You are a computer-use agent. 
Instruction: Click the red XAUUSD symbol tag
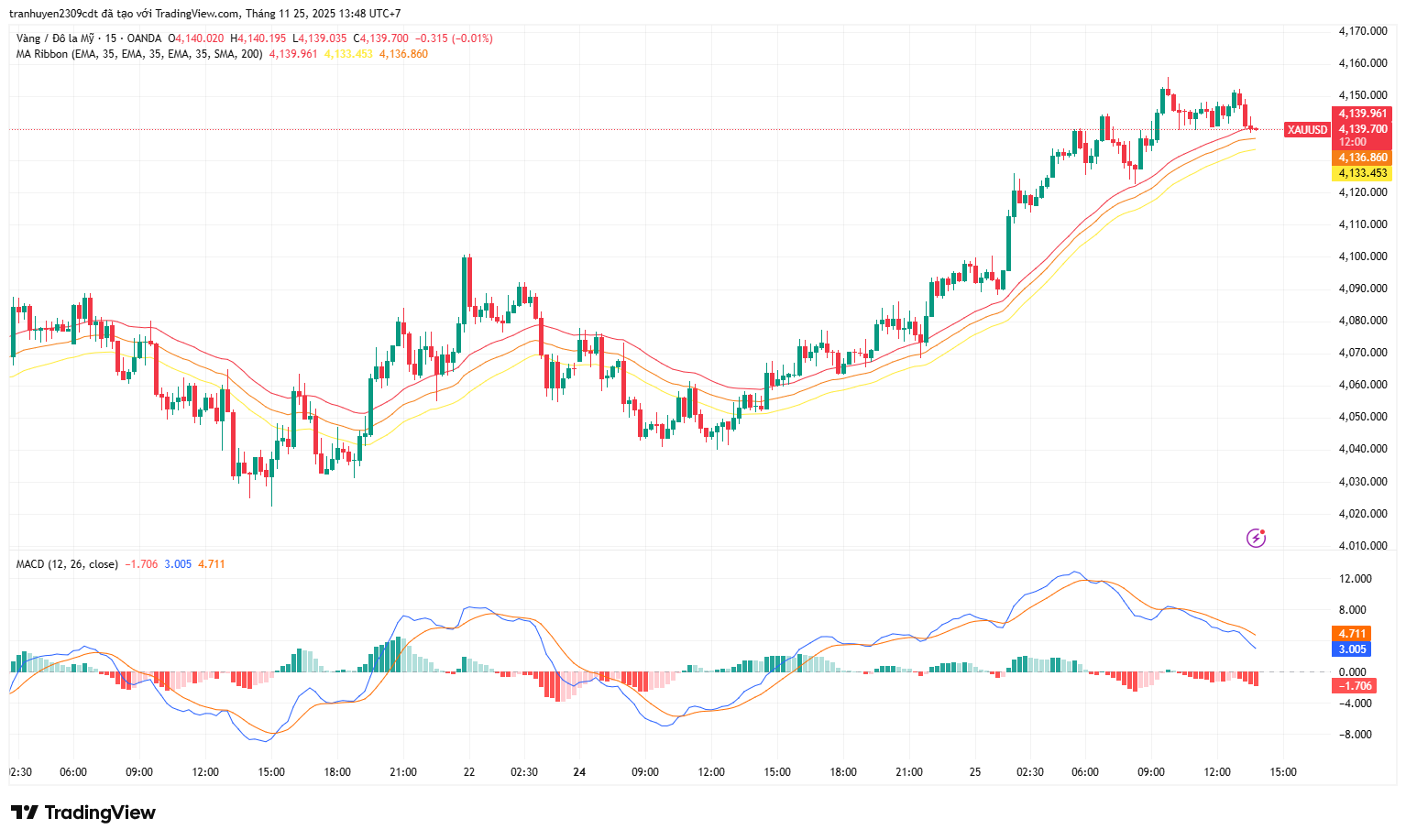click(1306, 130)
